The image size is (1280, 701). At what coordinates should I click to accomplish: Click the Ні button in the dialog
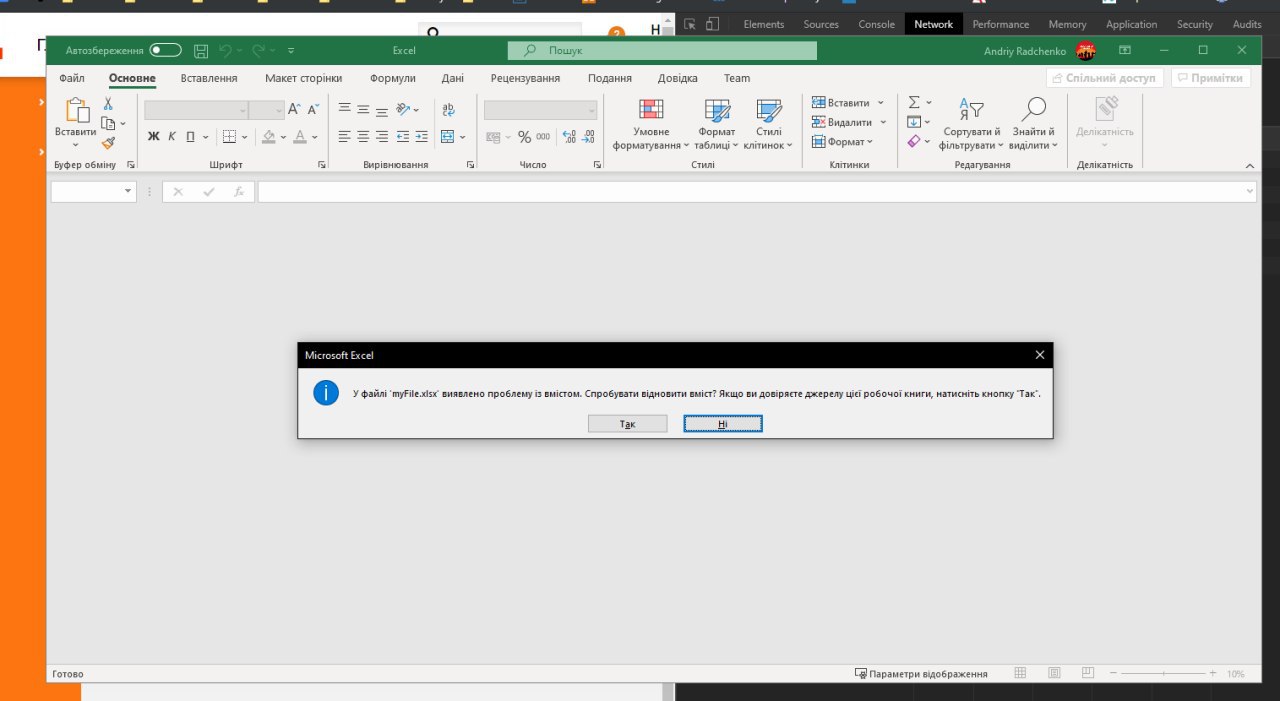723,424
